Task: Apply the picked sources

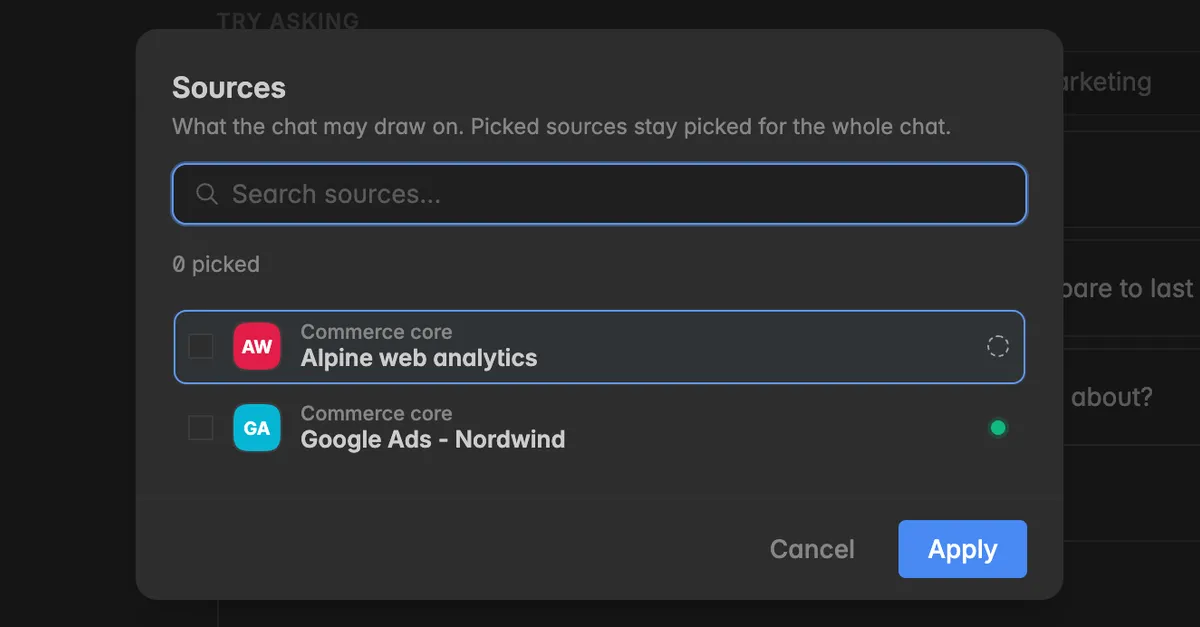Action: 963,549
